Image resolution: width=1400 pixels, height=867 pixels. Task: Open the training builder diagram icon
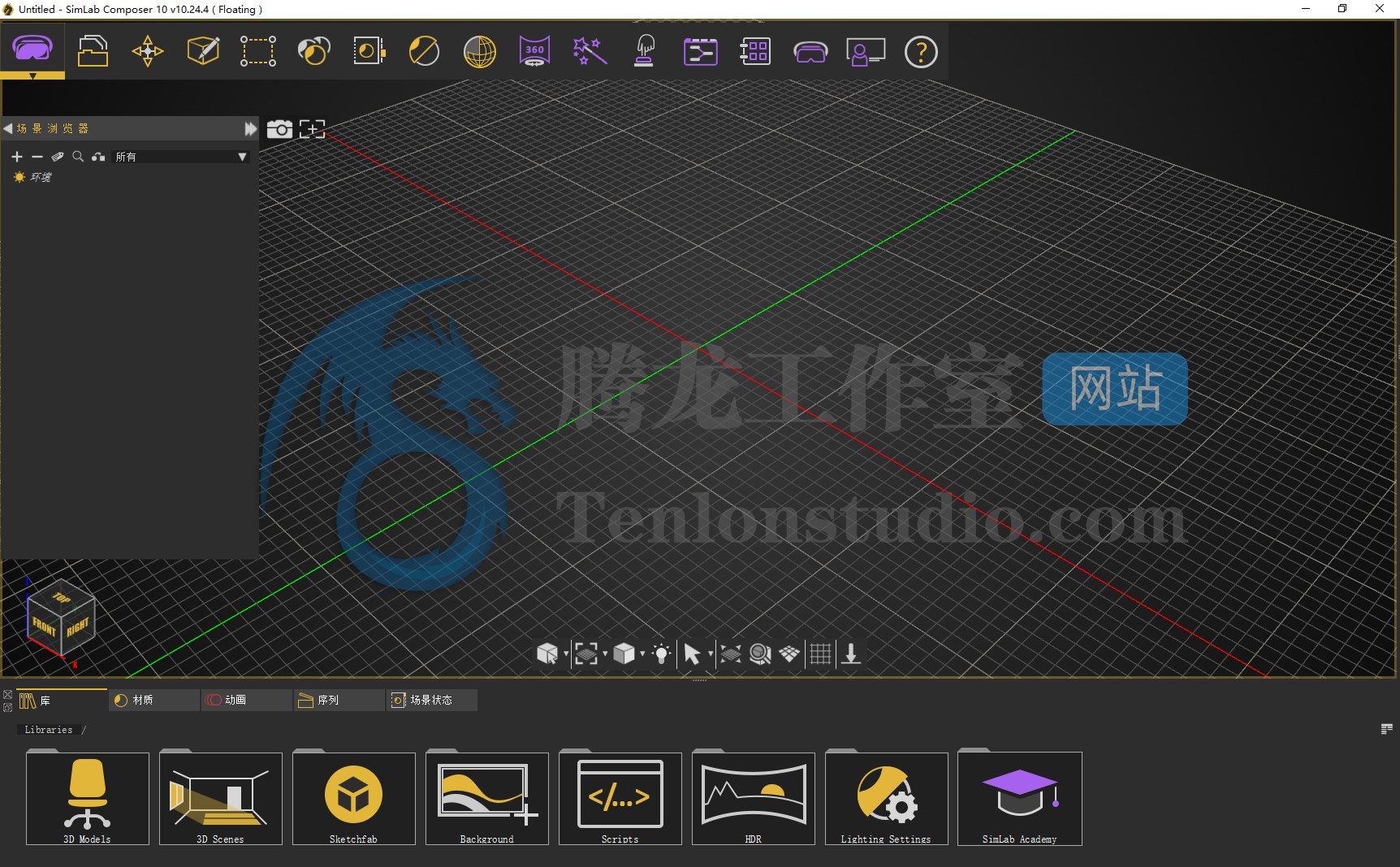pos(700,51)
